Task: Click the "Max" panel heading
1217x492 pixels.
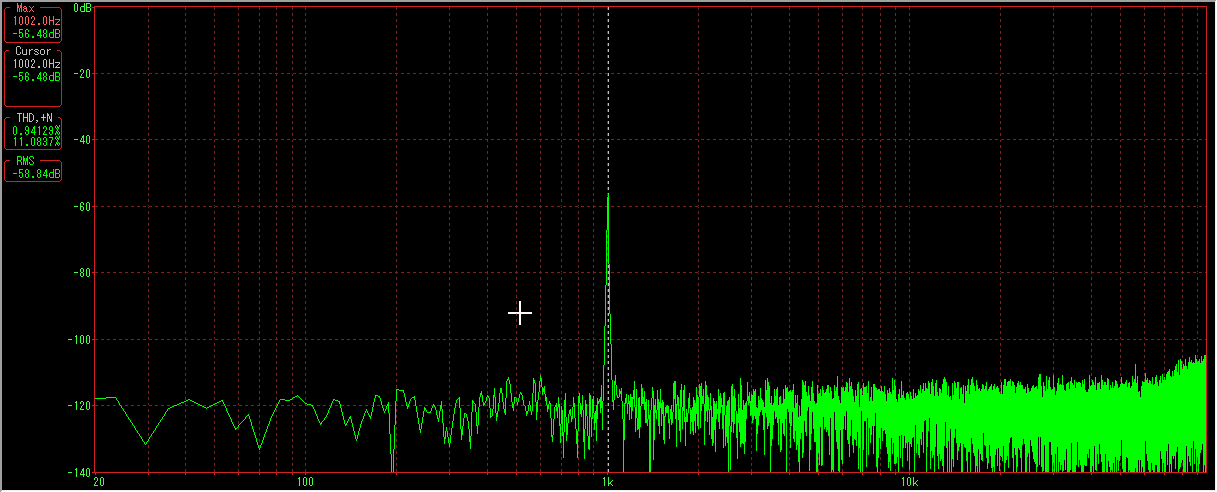Action: pos(25,8)
